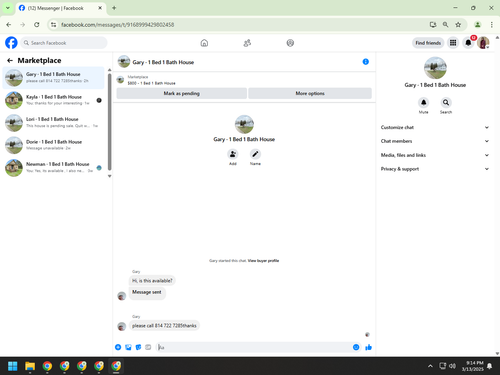
Task: Open Gary - 1 Bed 1 Bath House conversation
Action: (x=53, y=78)
